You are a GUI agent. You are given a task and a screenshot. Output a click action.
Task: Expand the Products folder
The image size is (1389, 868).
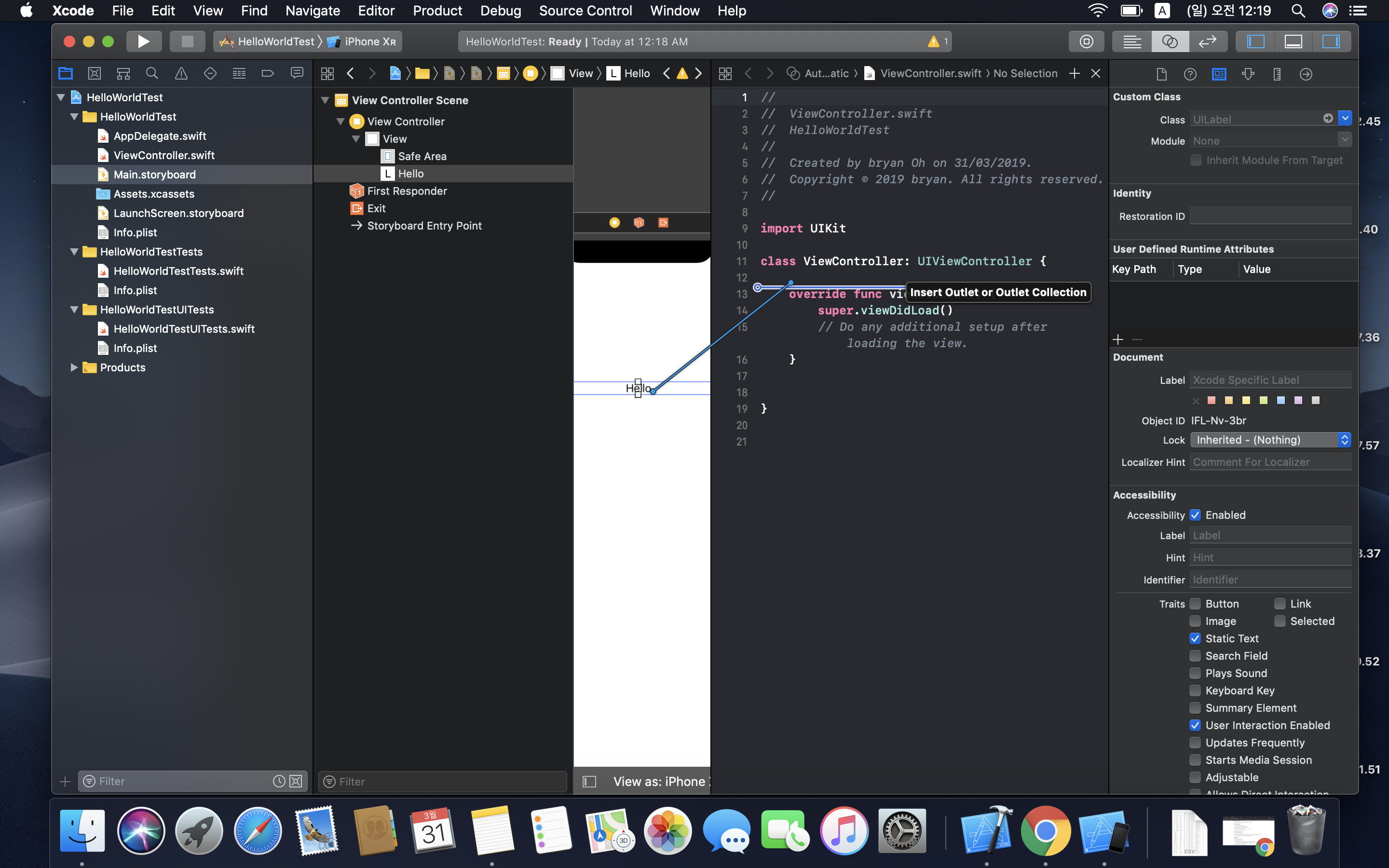(74, 367)
